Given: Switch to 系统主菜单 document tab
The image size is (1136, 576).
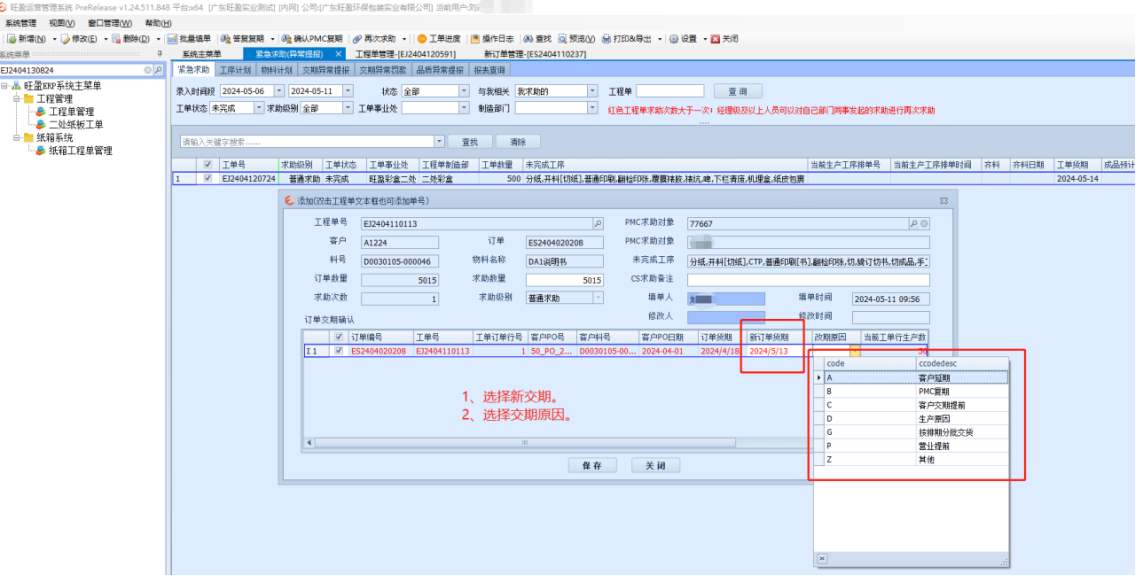Looking at the screenshot, I should (x=201, y=54).
